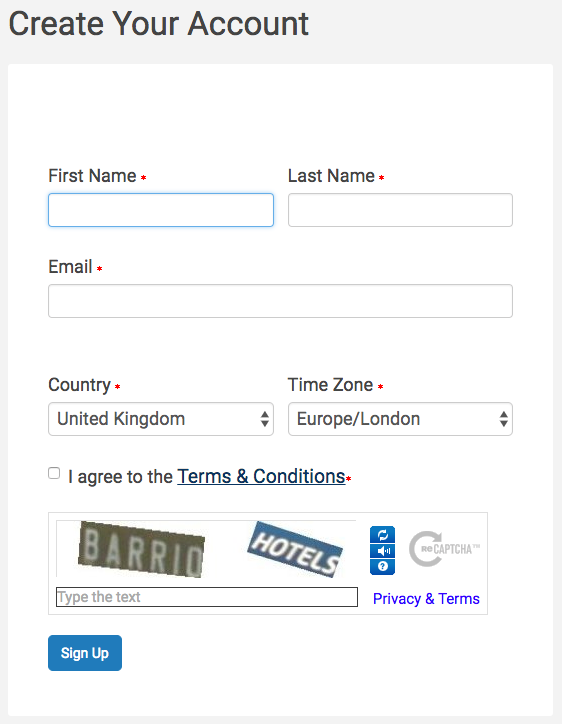Click the HOTELS captcha image
The height and width of the screenshot is (724, 562).
[x=295, y=549]
